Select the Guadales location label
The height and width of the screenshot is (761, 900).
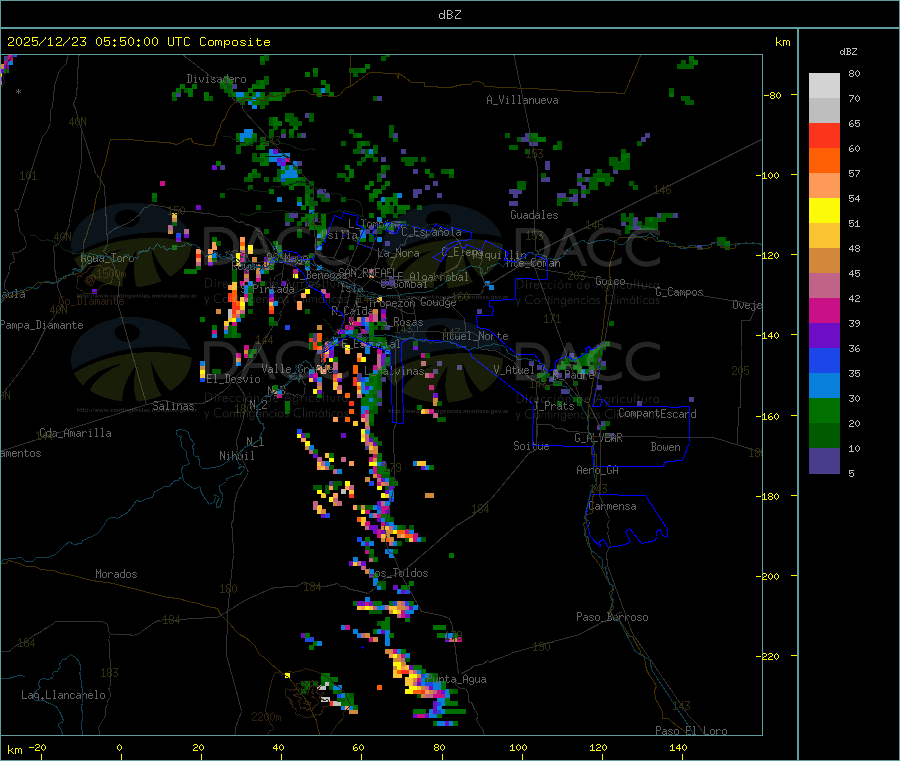(x=534, y=215)
